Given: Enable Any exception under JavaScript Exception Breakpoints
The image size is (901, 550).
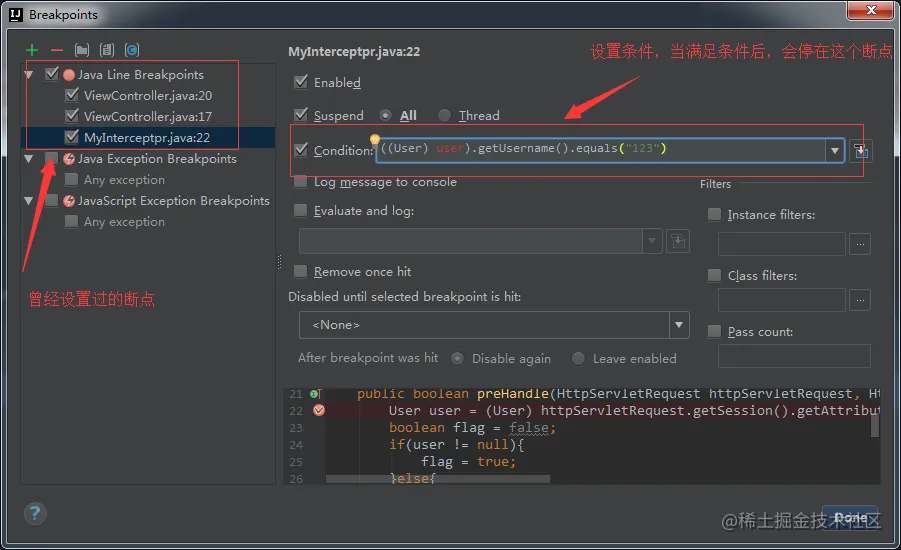Looking at the screenshot, I should pyautogui.click(x=71, y=221).
